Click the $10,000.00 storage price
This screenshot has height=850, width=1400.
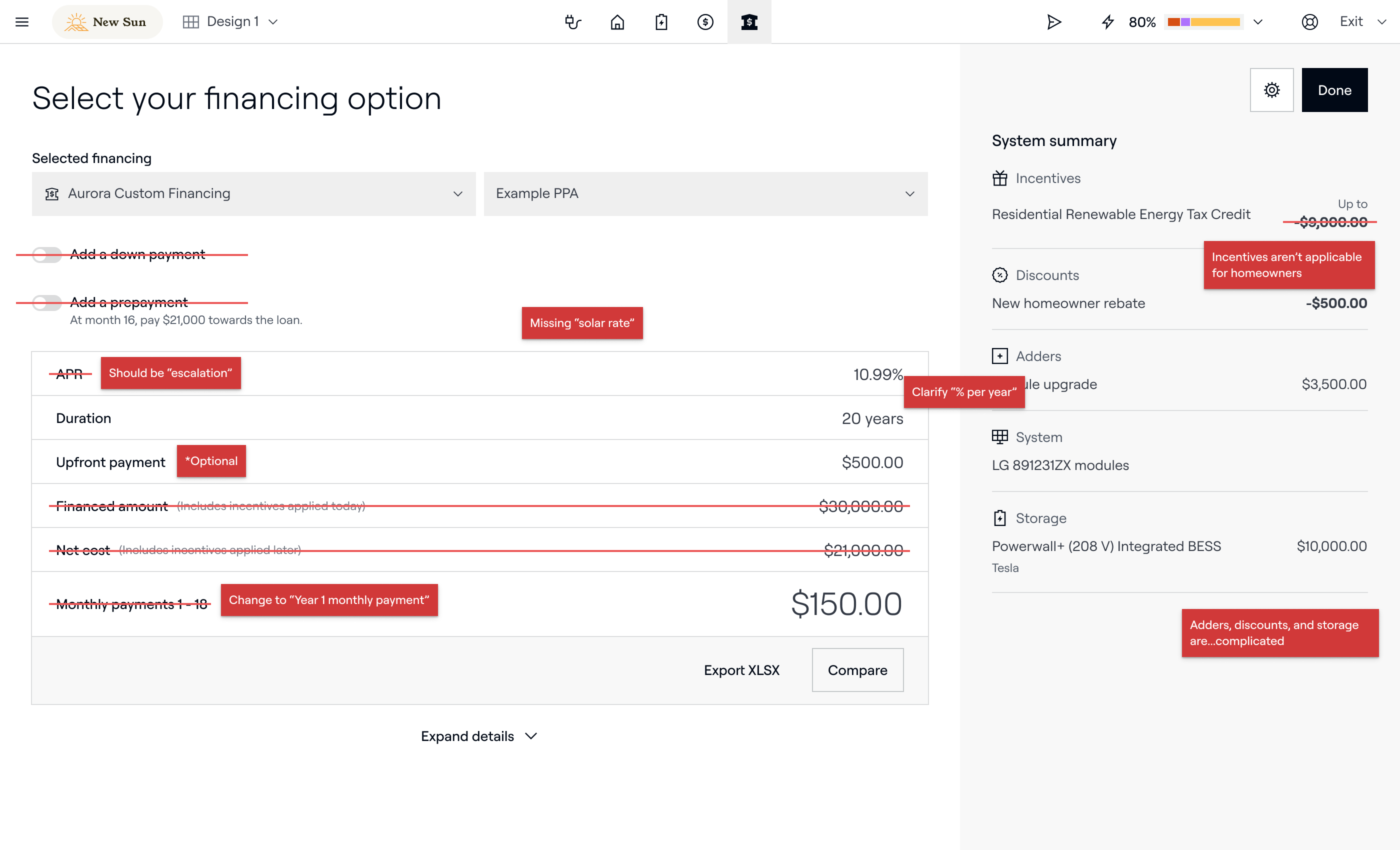[1331, 546]
